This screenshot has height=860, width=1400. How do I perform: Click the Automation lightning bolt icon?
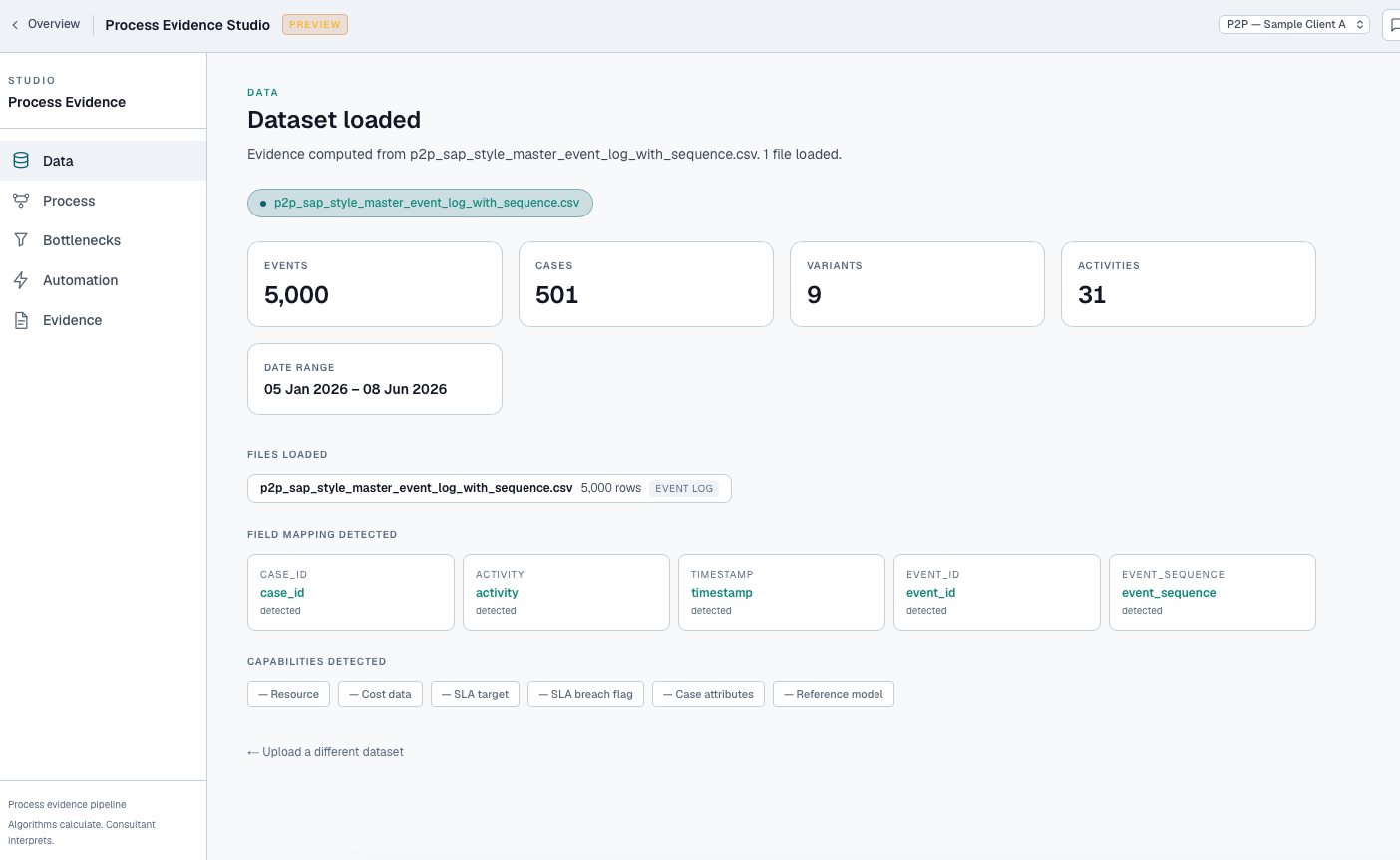[x=21, y=280]
